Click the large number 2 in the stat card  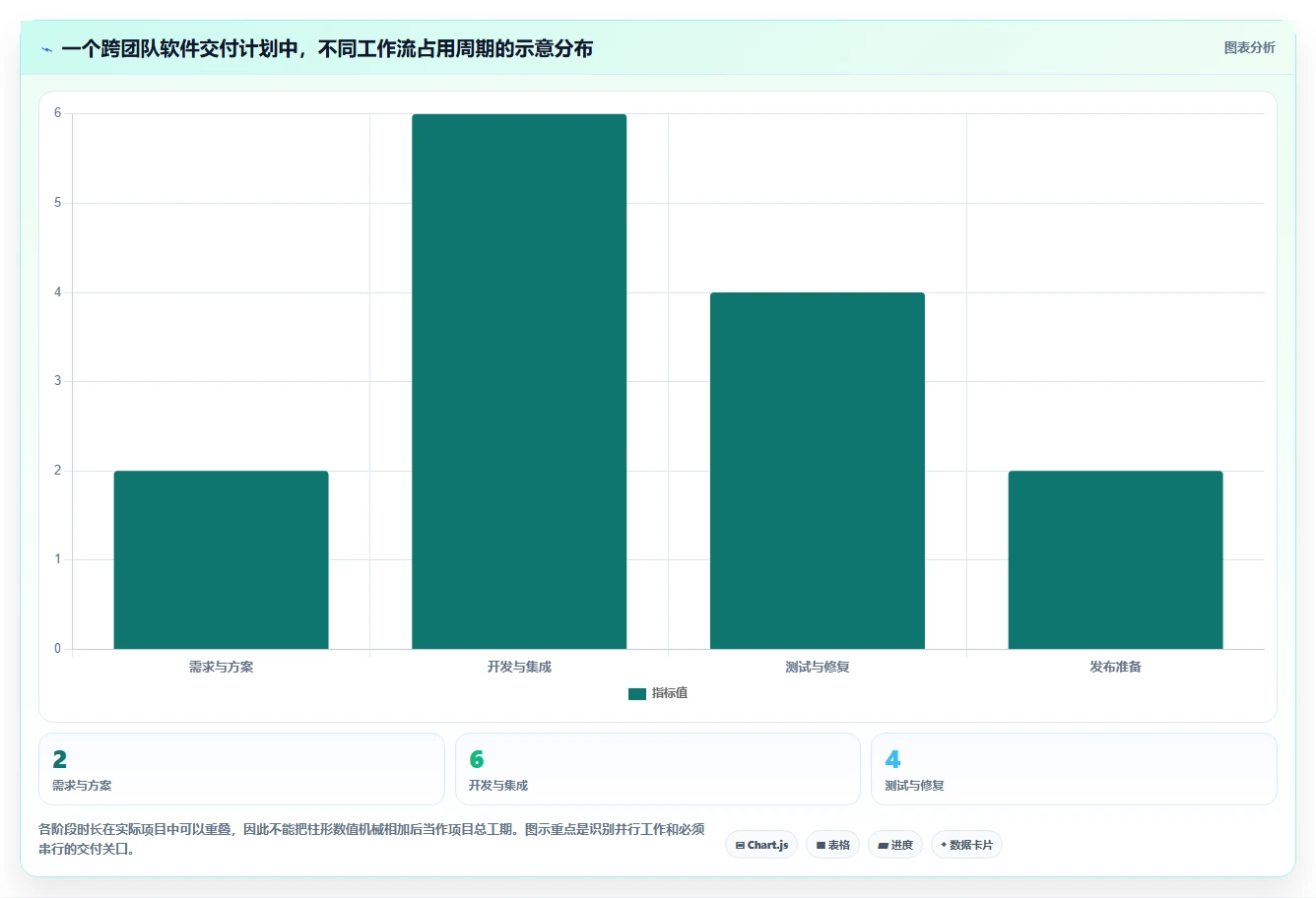[60, 759]
